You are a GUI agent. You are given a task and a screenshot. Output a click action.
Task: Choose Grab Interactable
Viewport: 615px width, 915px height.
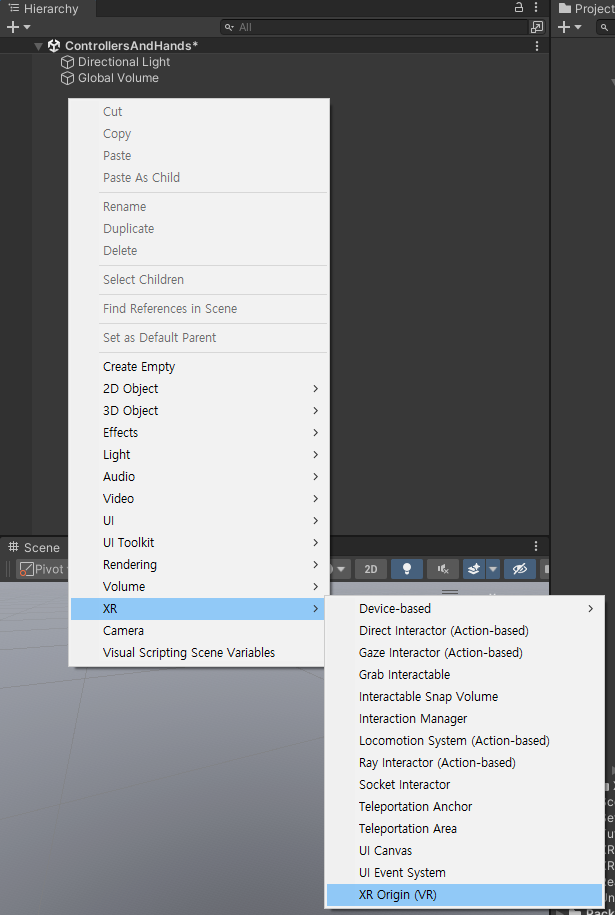coord(465,675)
